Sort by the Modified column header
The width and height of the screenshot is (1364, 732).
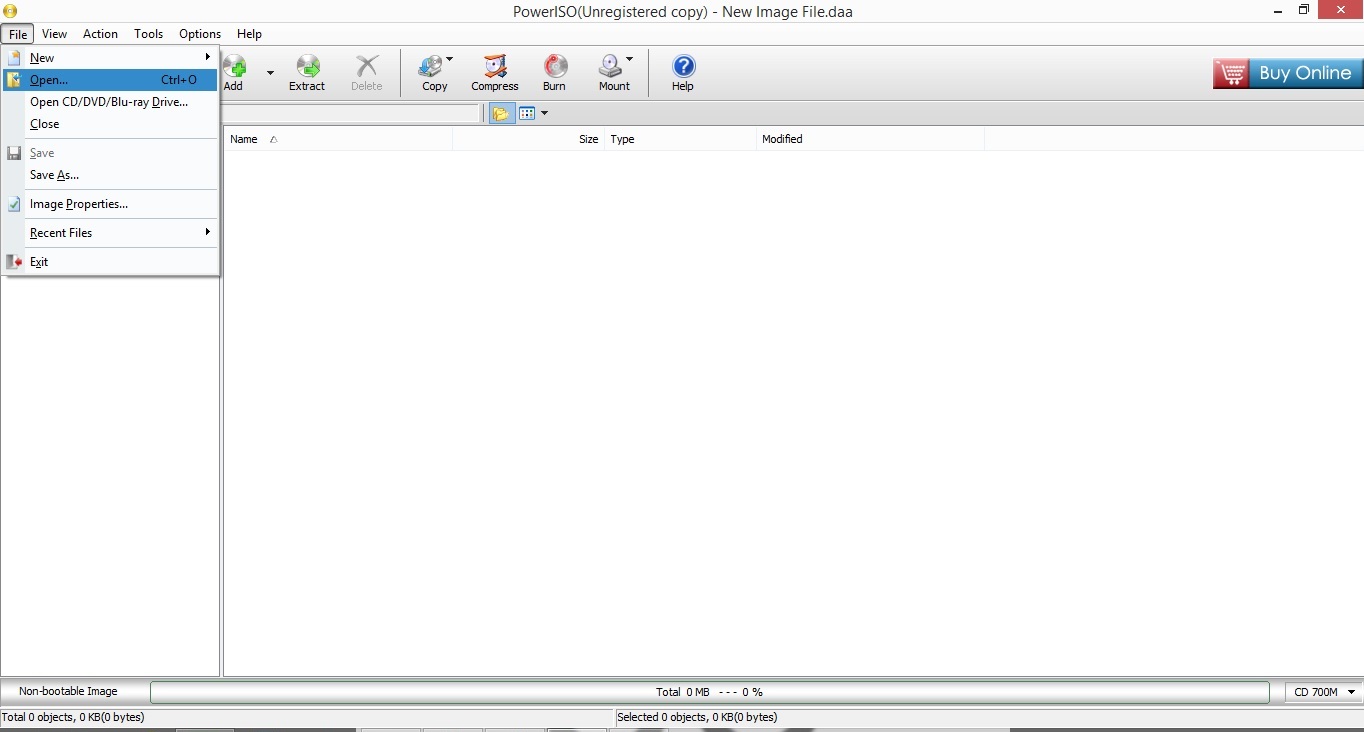pyautogui.click(x=870, y=139)
